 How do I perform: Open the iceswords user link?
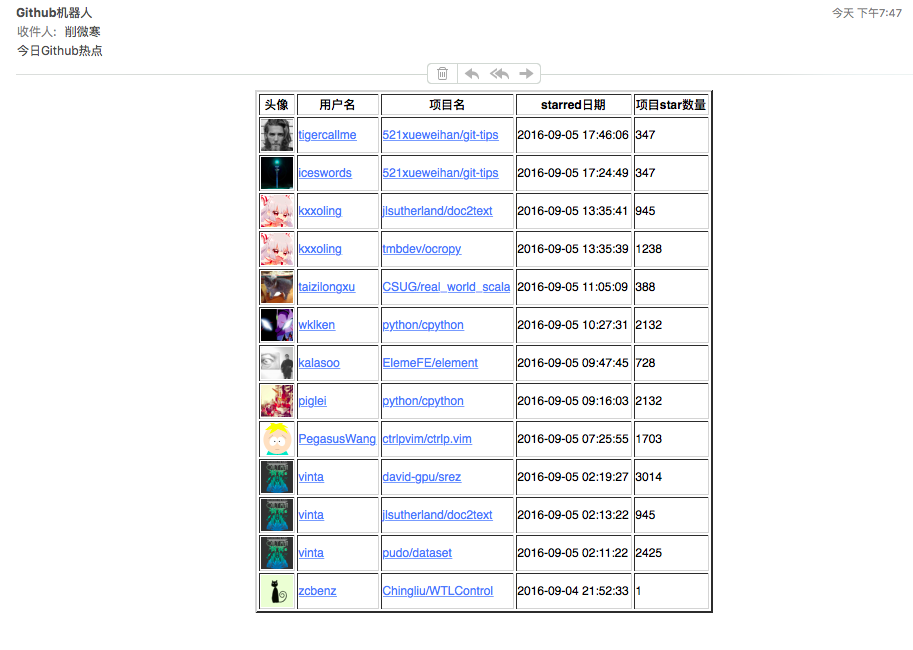pyautogui.click(x=325, y=173)
